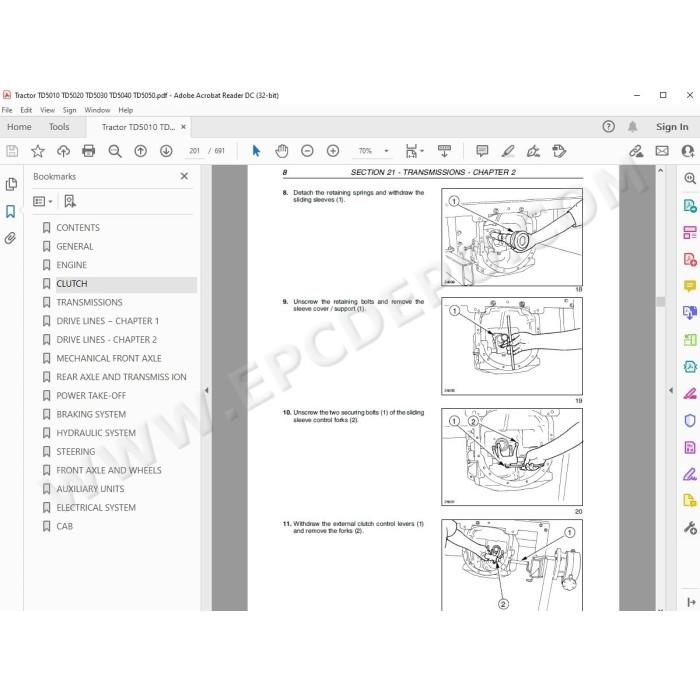Close the Tractor TD5010 document tab
Image resolution: width=700 pixels, height=700 pixels.
(183, 127)
